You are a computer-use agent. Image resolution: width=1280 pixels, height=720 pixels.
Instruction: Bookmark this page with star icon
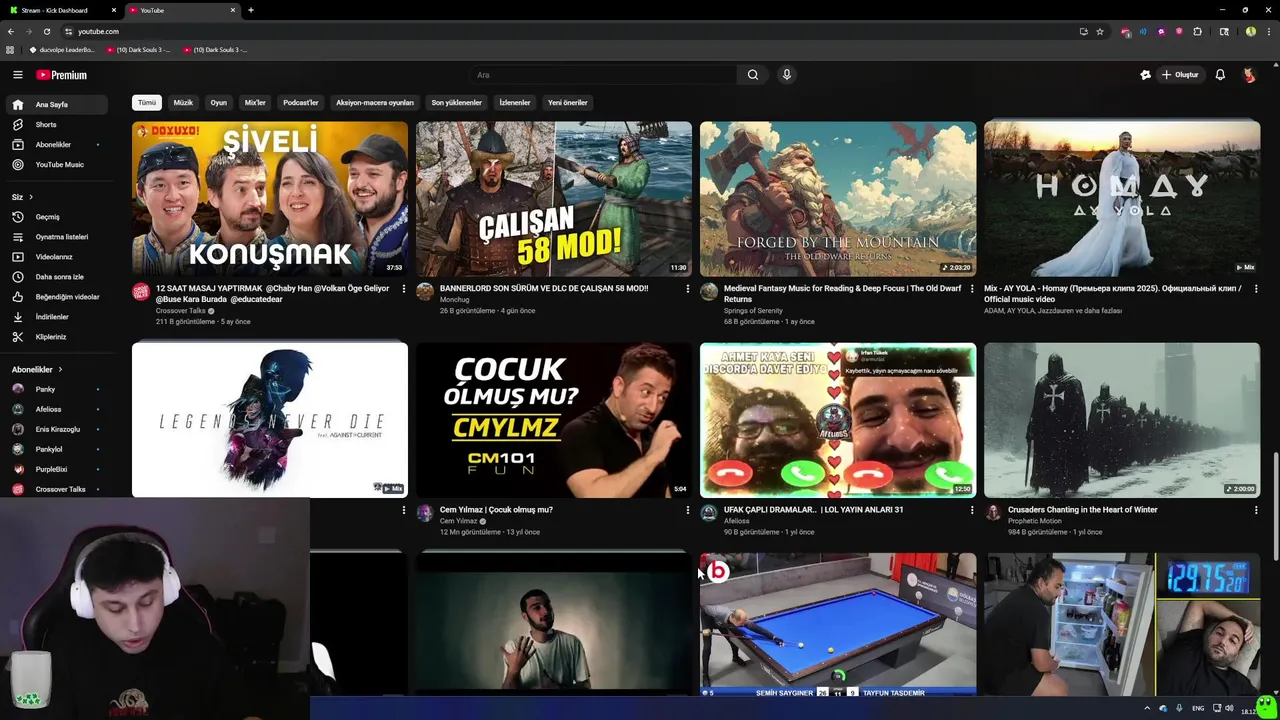point(1100,31)
